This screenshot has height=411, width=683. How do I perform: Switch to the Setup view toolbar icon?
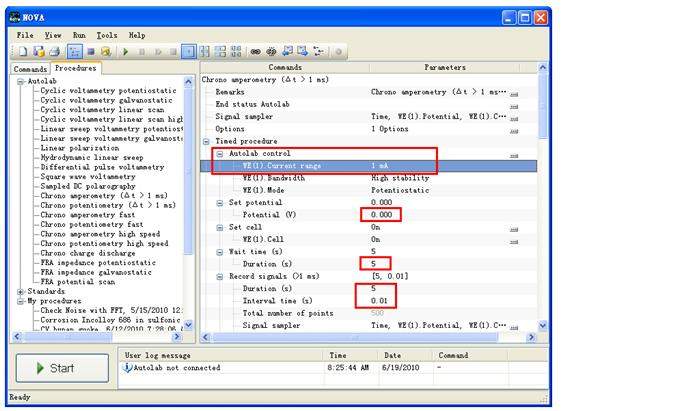point(75,52)
